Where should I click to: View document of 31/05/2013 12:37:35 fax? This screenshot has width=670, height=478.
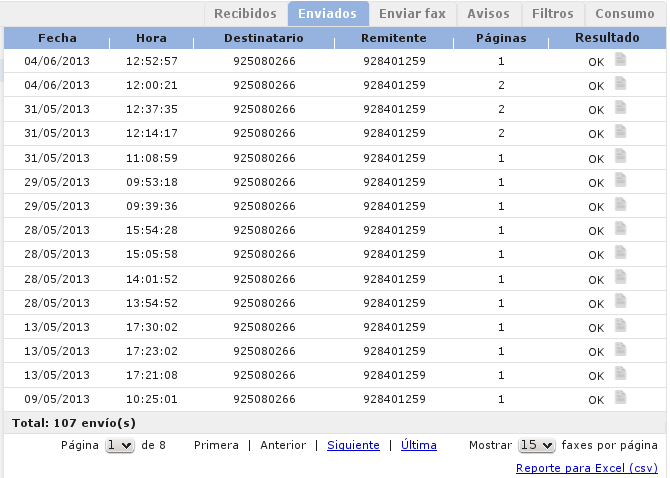click(x=621, y=108)
